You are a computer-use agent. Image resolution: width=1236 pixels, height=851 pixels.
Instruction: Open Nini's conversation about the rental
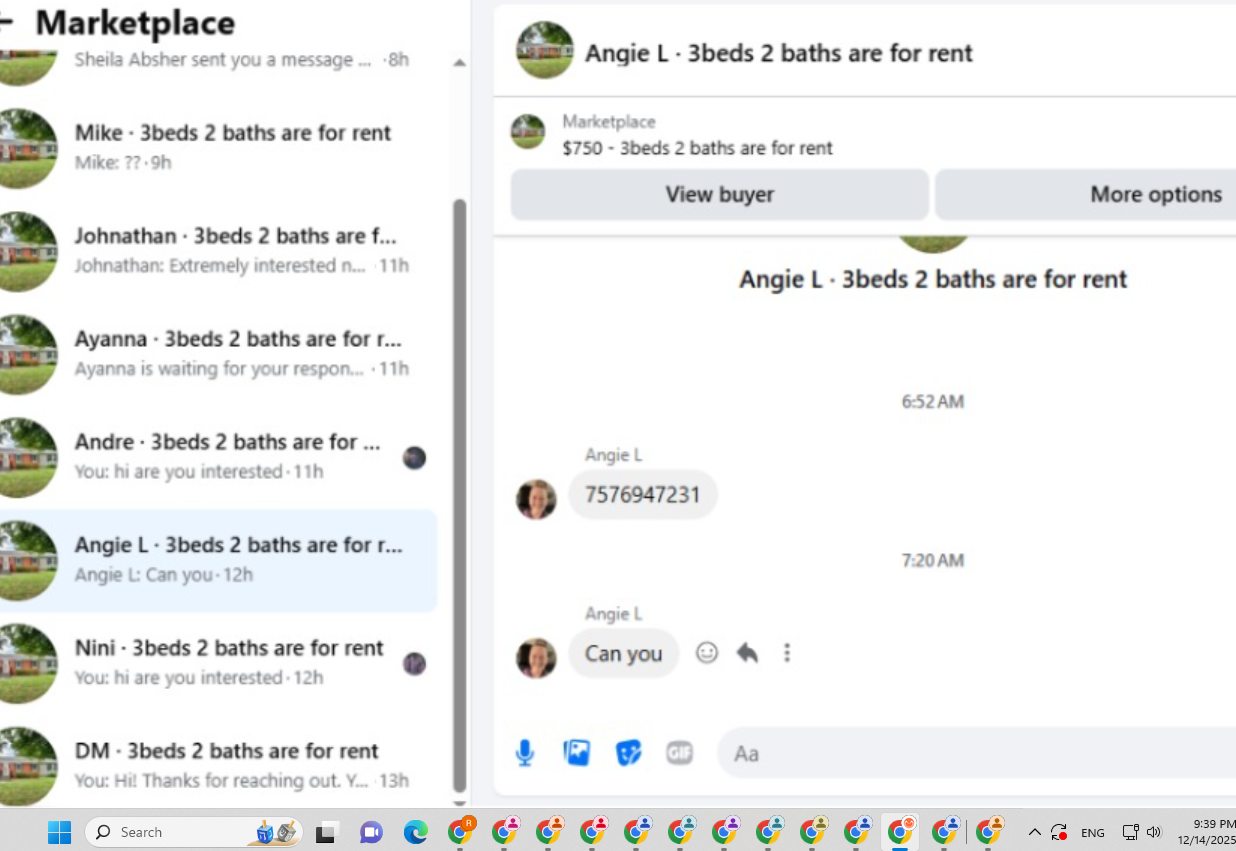tap(218, 663)
